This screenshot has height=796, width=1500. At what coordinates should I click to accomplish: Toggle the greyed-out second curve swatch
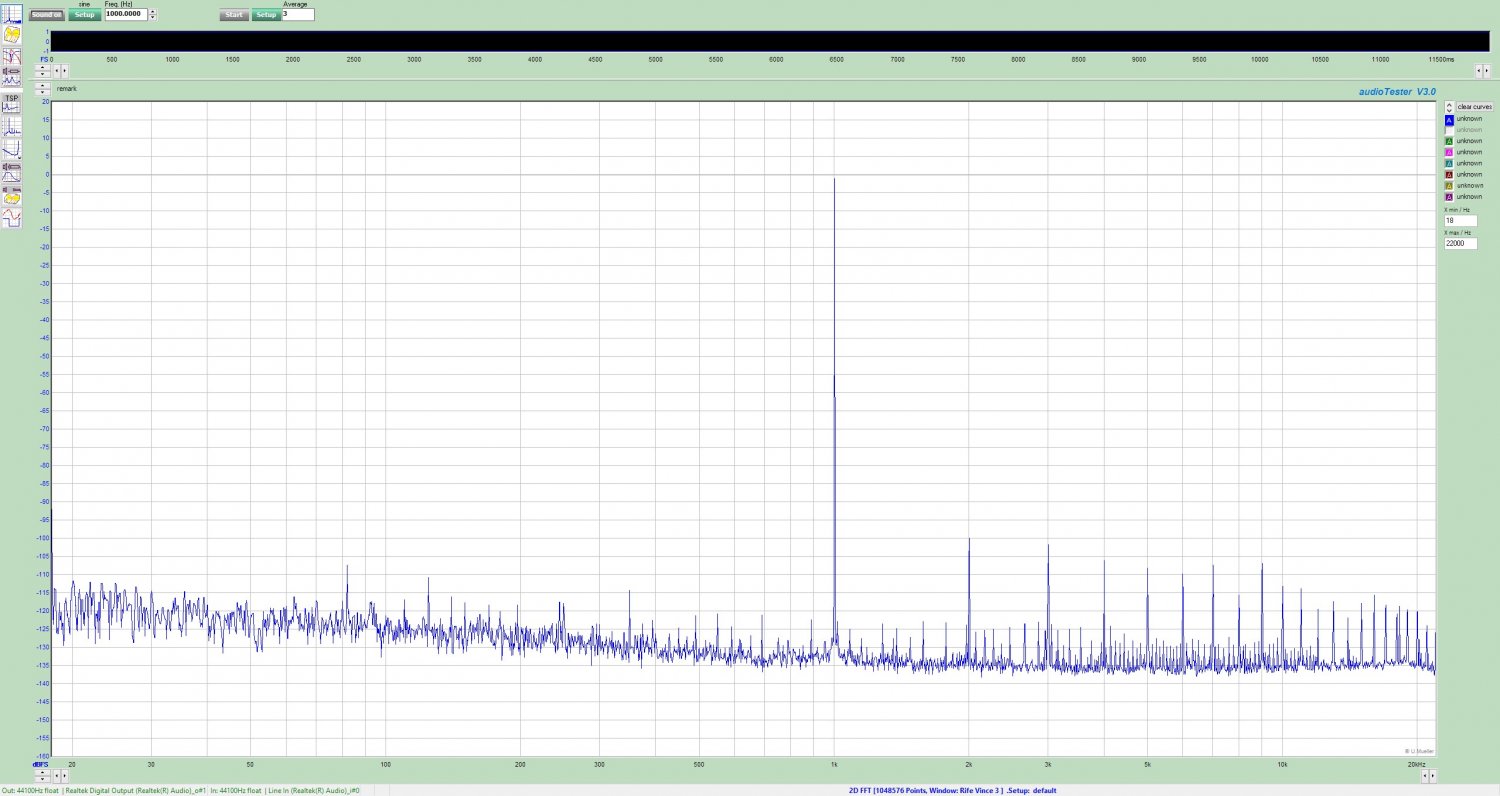[x=1449, y=130]
